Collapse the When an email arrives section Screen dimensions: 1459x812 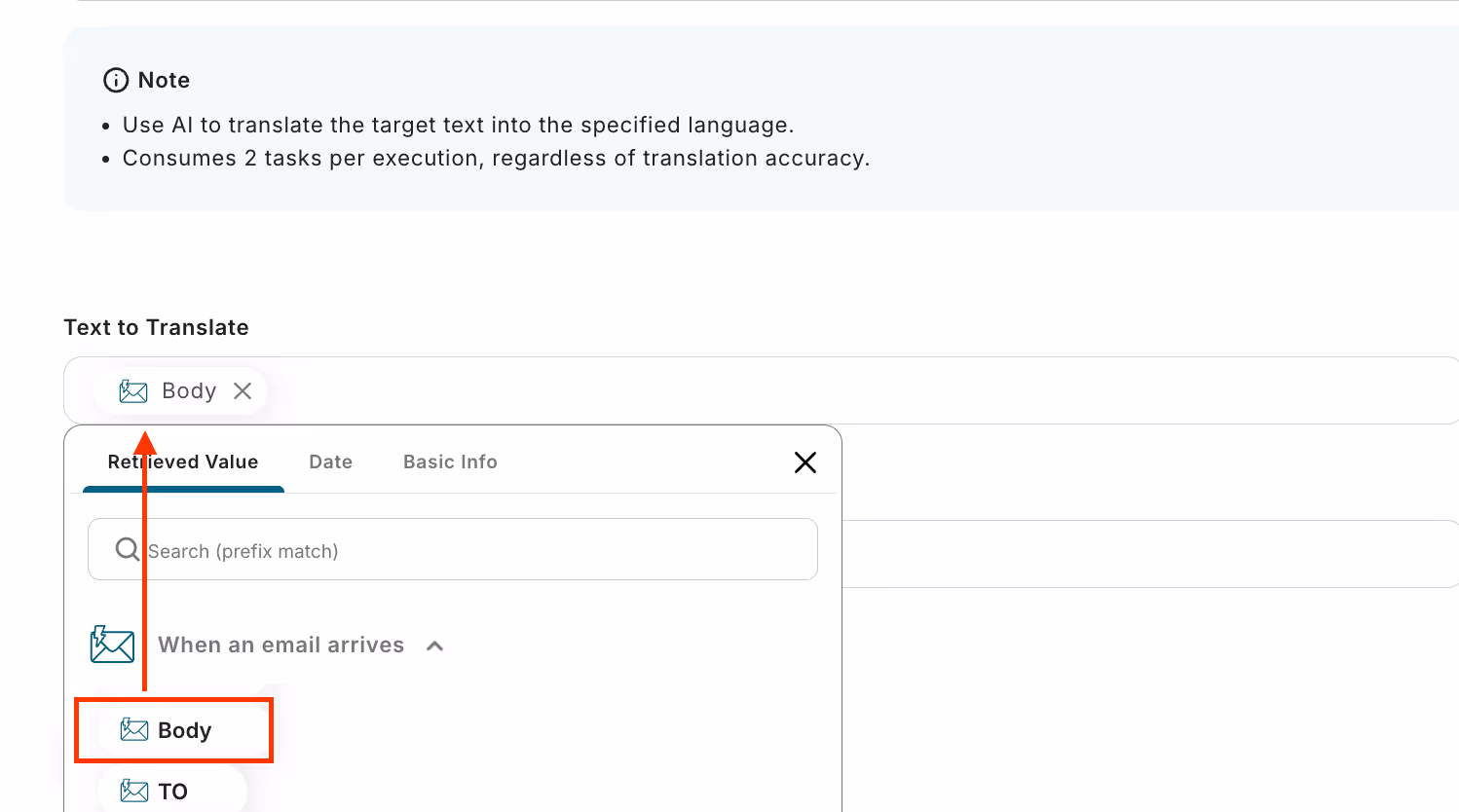point(435,646)
